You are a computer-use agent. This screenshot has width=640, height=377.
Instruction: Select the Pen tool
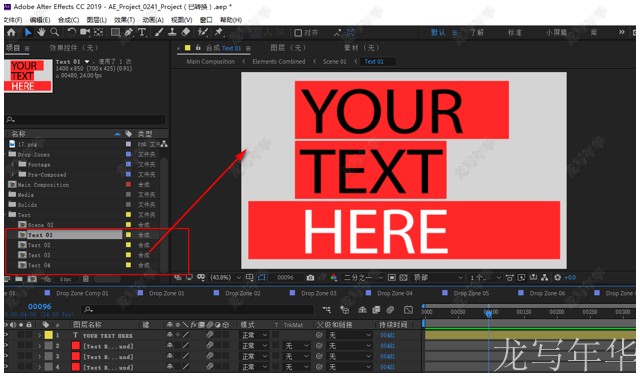point(128,32)
